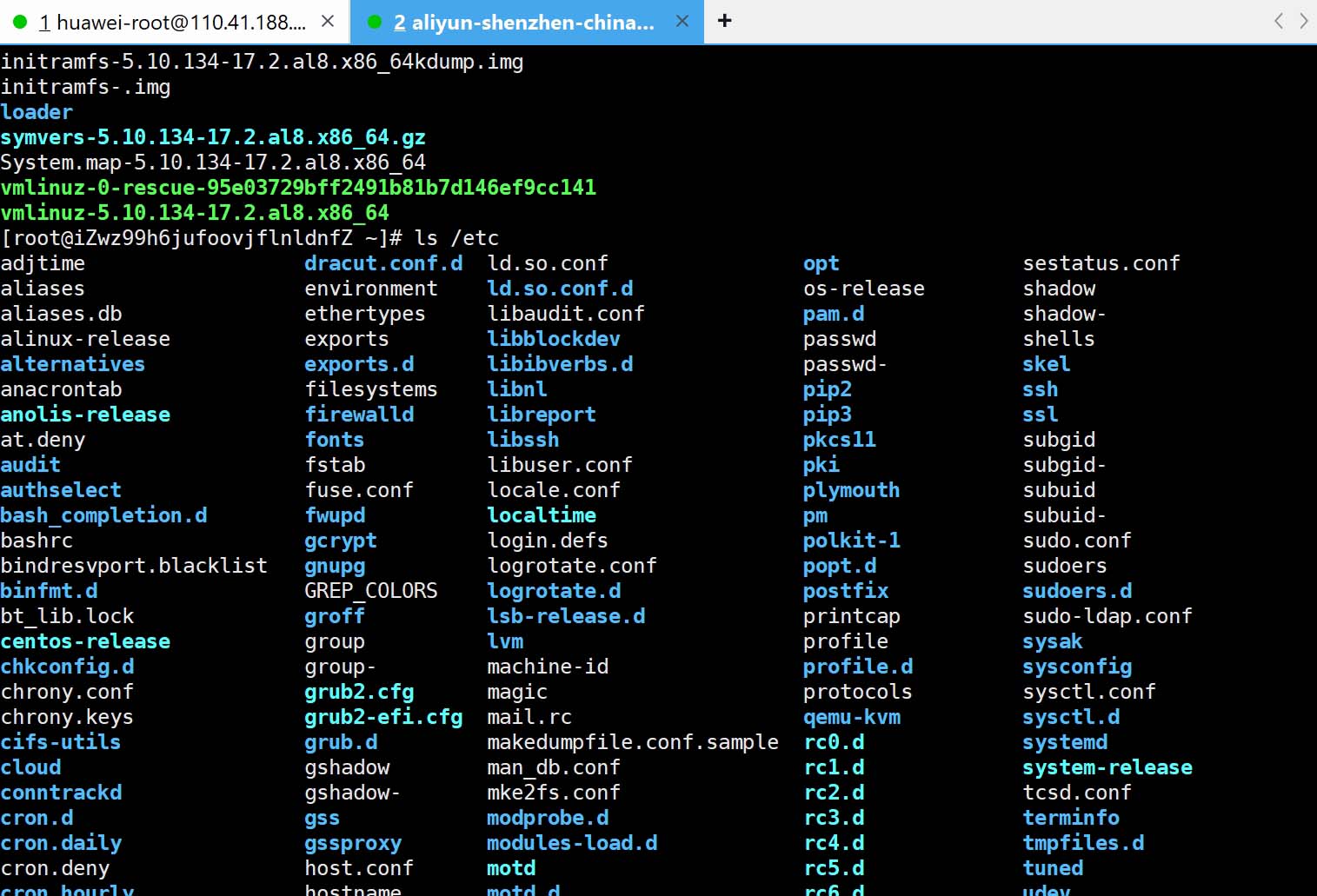Click the localtime symlink entry
This screenshot has width=1317, height=896.
coord(541,515)
